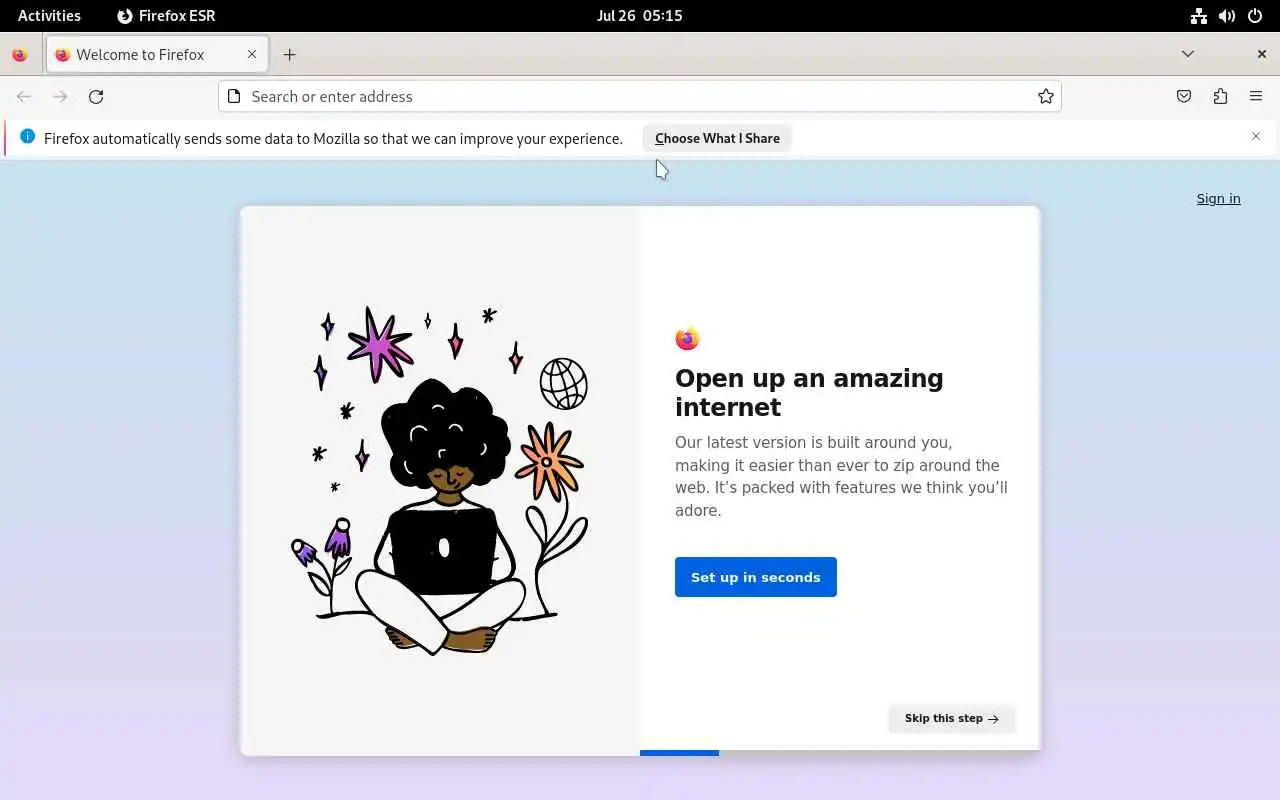Screen dimensions: 1280x800
Task: Click the Firefox logo above the headline
Action: 687,339
